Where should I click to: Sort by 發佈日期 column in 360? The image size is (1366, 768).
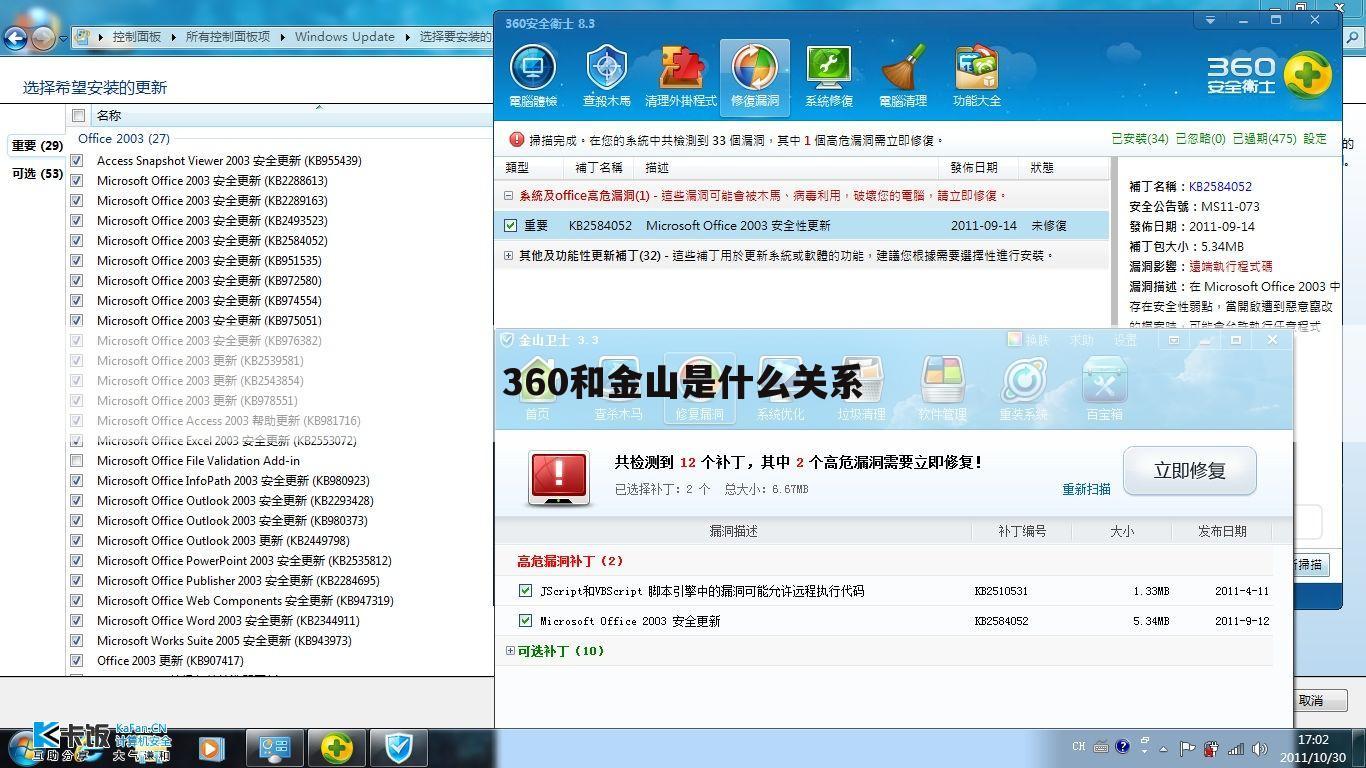(974, 168)
